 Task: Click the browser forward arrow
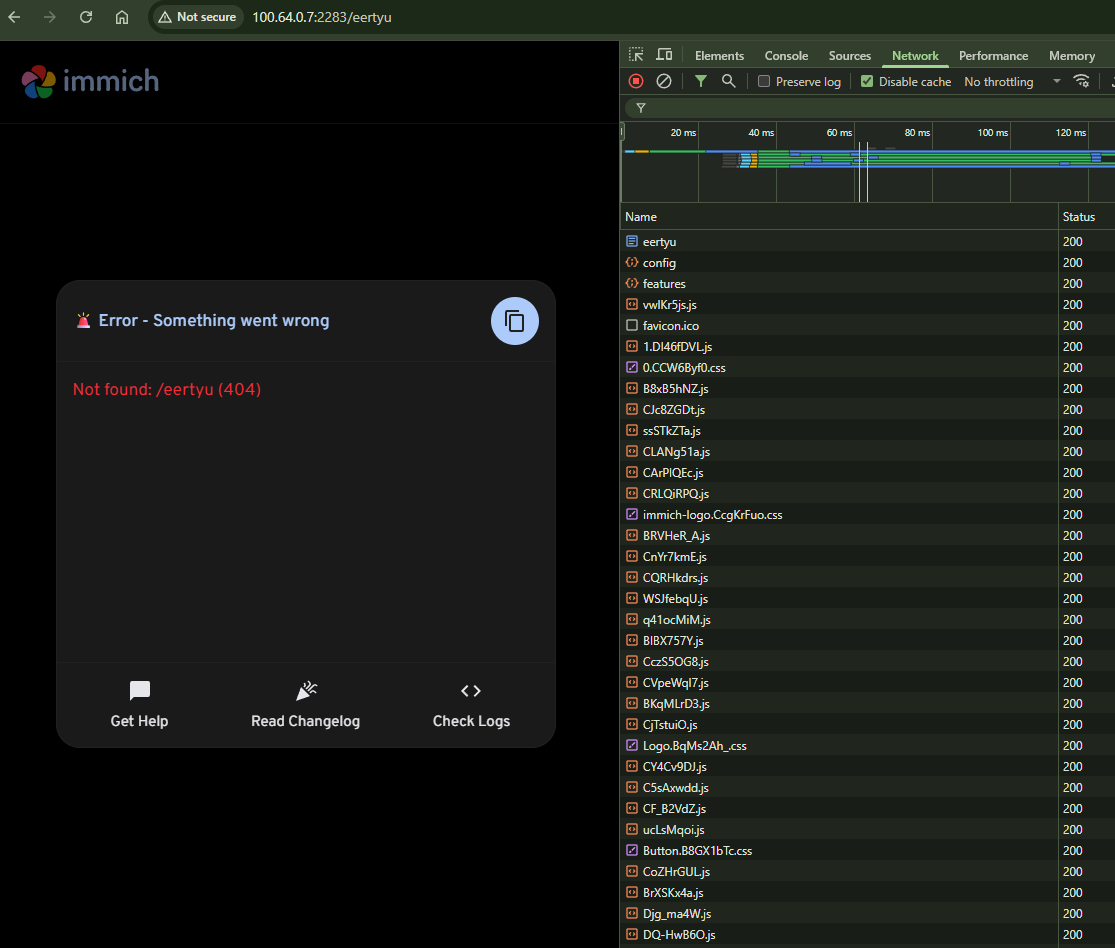tap(50, 17)
